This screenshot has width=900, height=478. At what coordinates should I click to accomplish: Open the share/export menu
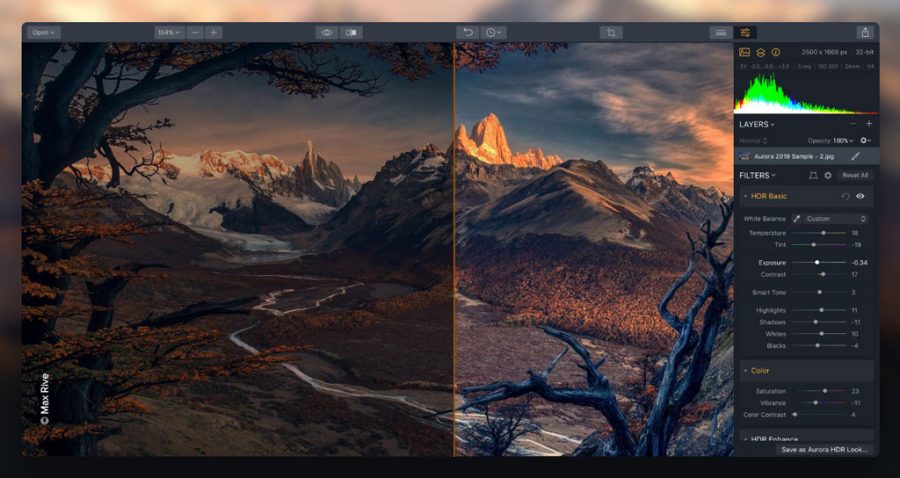[x=864, y=33]
